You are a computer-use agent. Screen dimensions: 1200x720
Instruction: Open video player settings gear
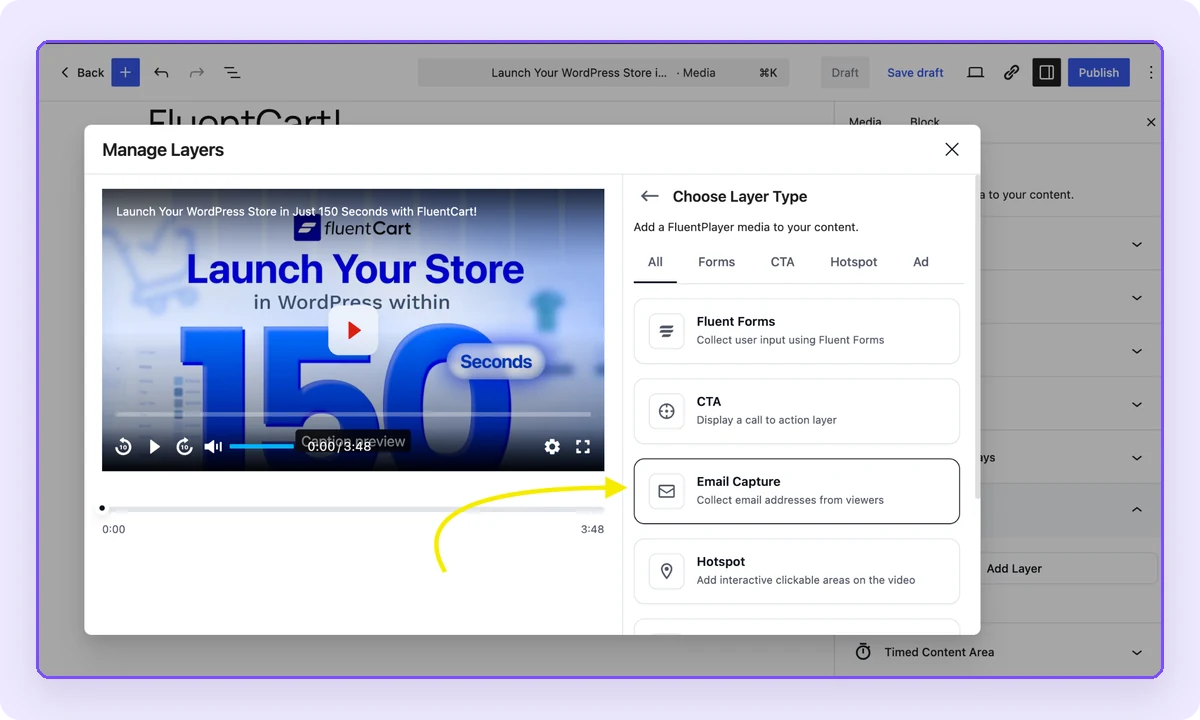click(552, 447)
